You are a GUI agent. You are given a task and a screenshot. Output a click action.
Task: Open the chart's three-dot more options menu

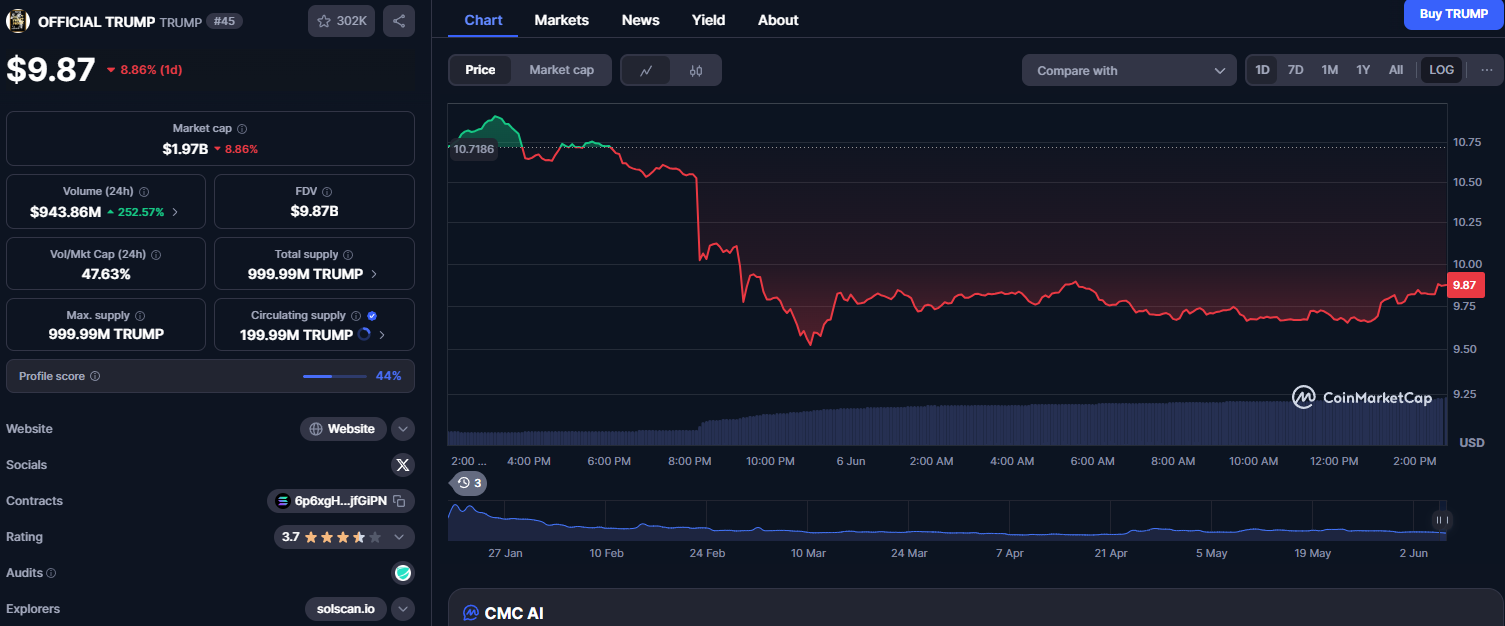(x=1486, y=70)
